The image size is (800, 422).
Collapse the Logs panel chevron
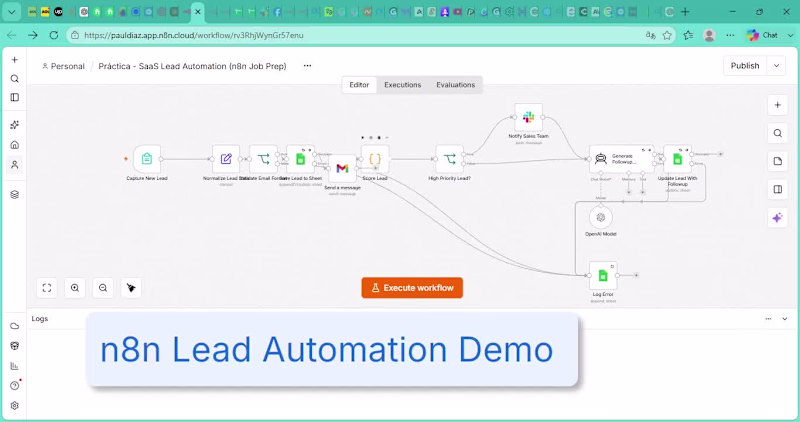785,319
